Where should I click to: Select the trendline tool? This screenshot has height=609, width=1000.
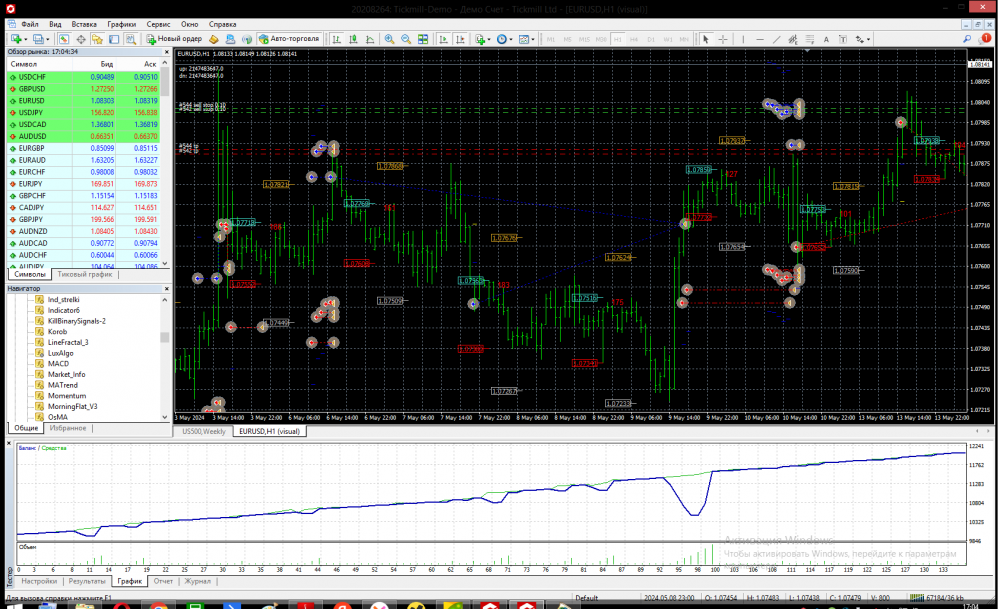[x=776, y=39]
